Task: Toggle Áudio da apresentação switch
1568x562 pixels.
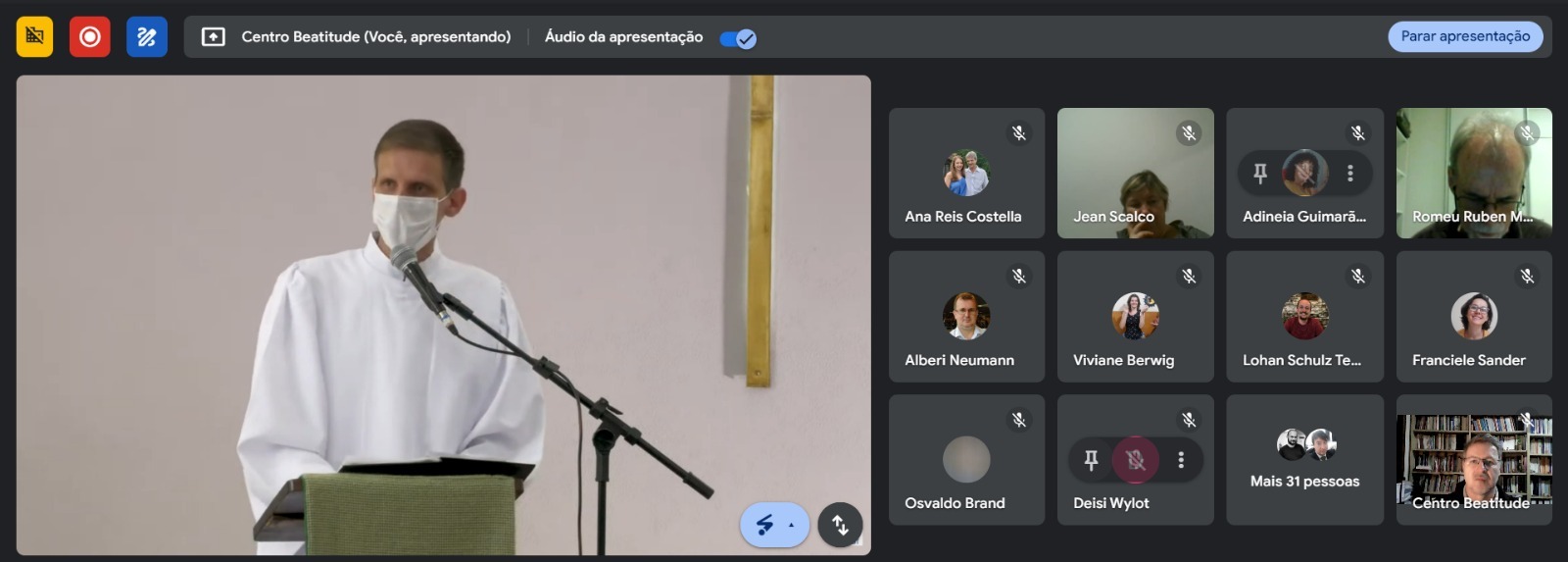Action: [737, 38]
